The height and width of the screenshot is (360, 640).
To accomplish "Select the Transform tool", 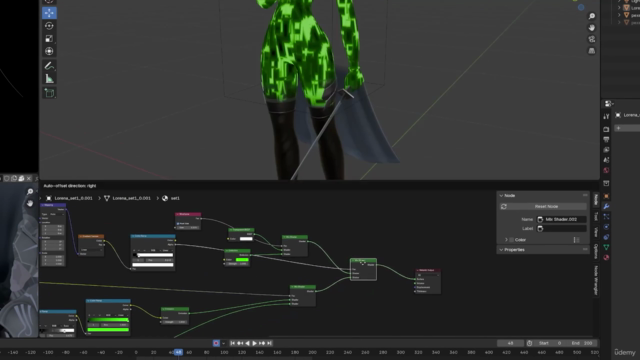I will pyautogui.click(x=49, y=51).
